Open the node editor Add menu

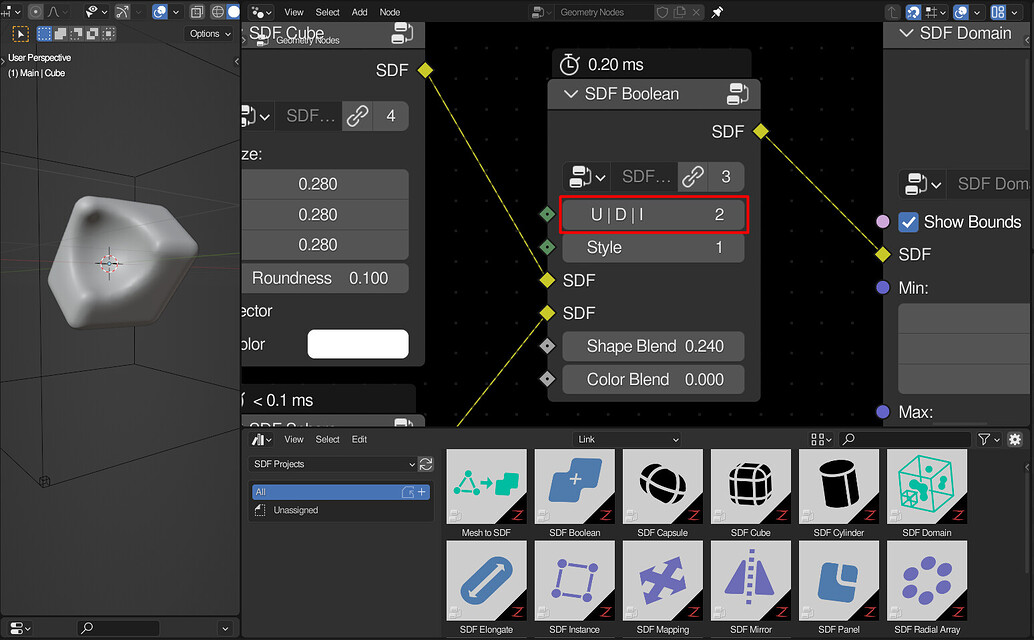(x=359, y=12)
